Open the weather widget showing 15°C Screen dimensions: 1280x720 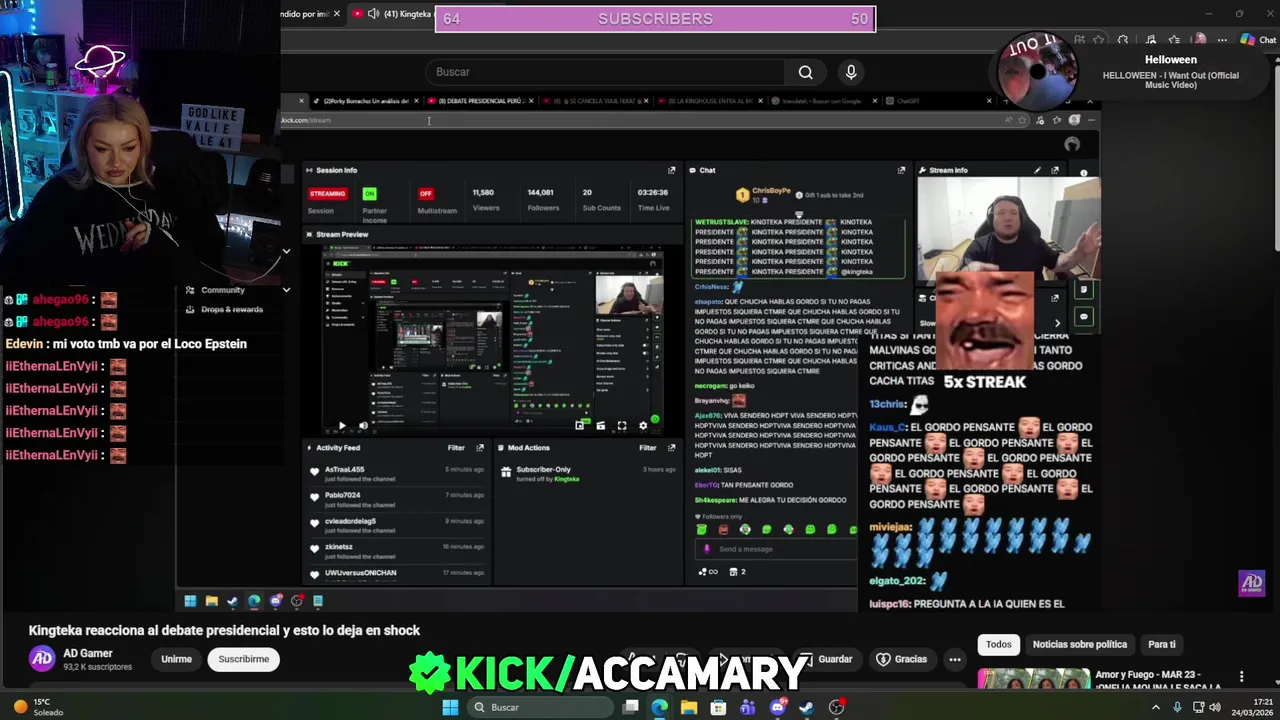pos(40,707)
